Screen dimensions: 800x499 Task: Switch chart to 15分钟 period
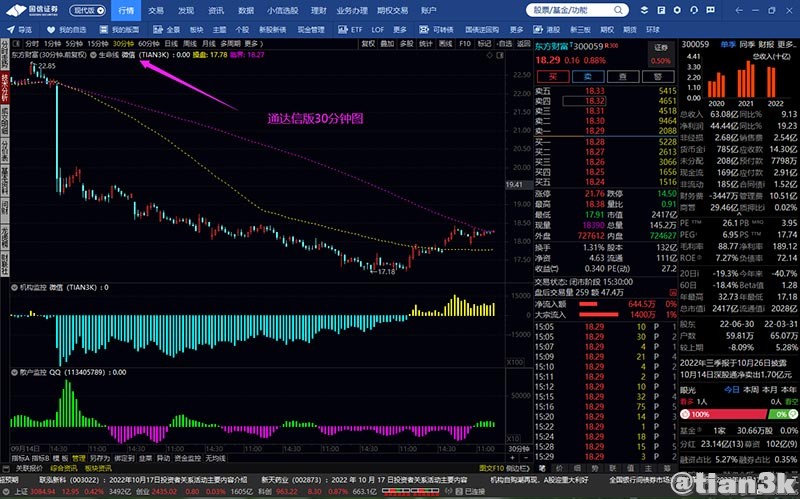(x=98, y=44)
